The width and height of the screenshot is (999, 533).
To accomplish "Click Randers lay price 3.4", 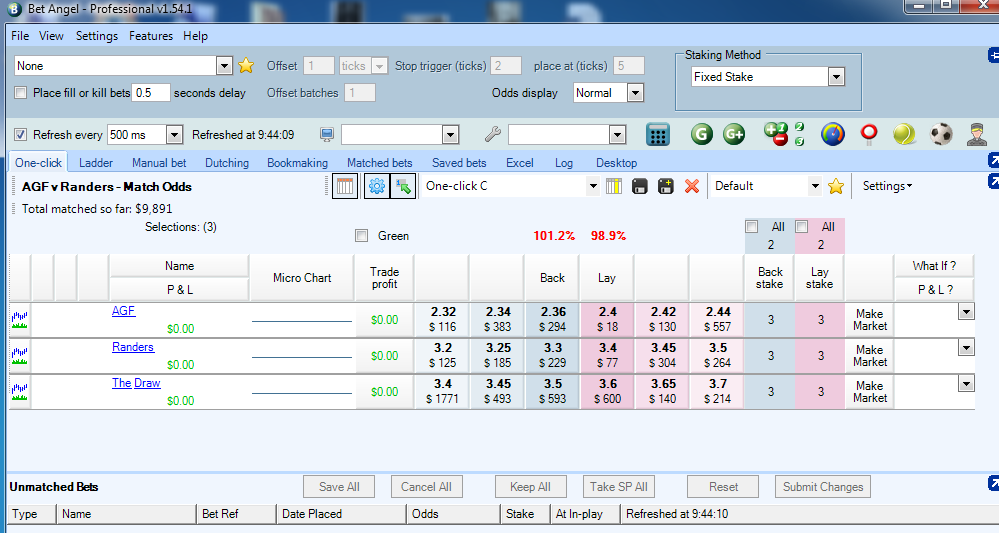I will [607, 355].
